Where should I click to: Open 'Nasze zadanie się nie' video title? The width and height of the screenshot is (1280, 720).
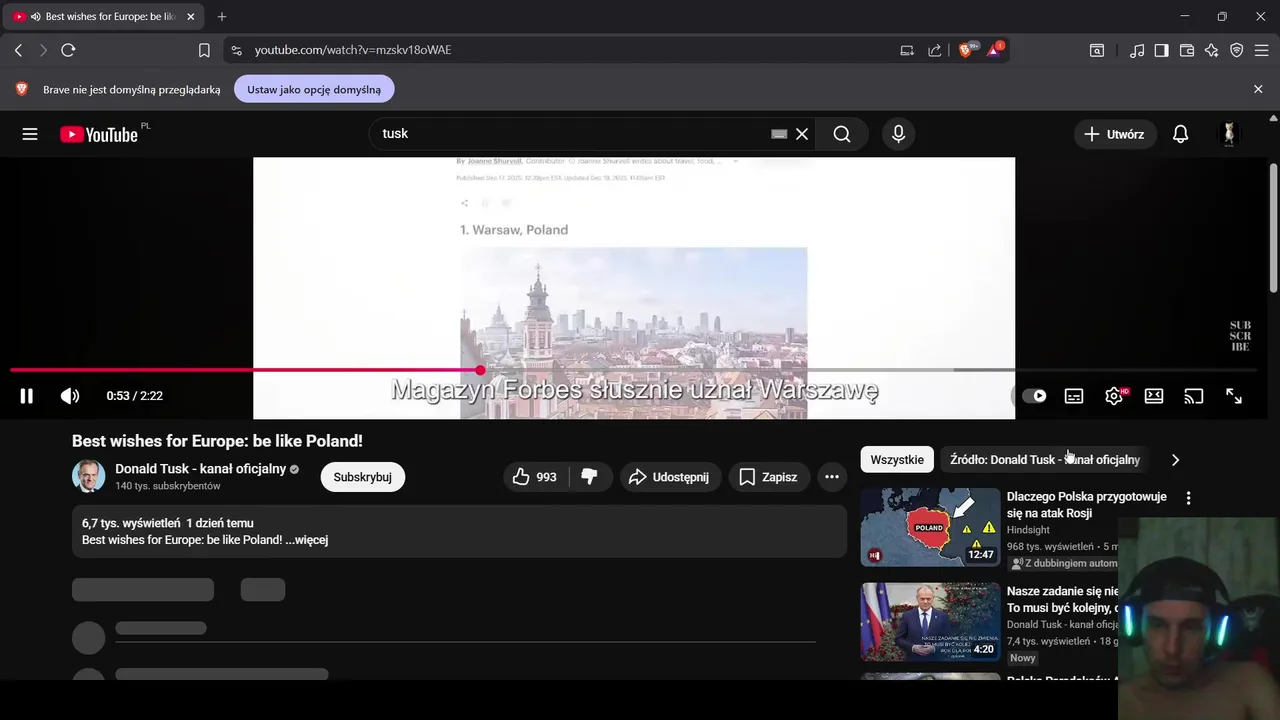point(1063,600)
